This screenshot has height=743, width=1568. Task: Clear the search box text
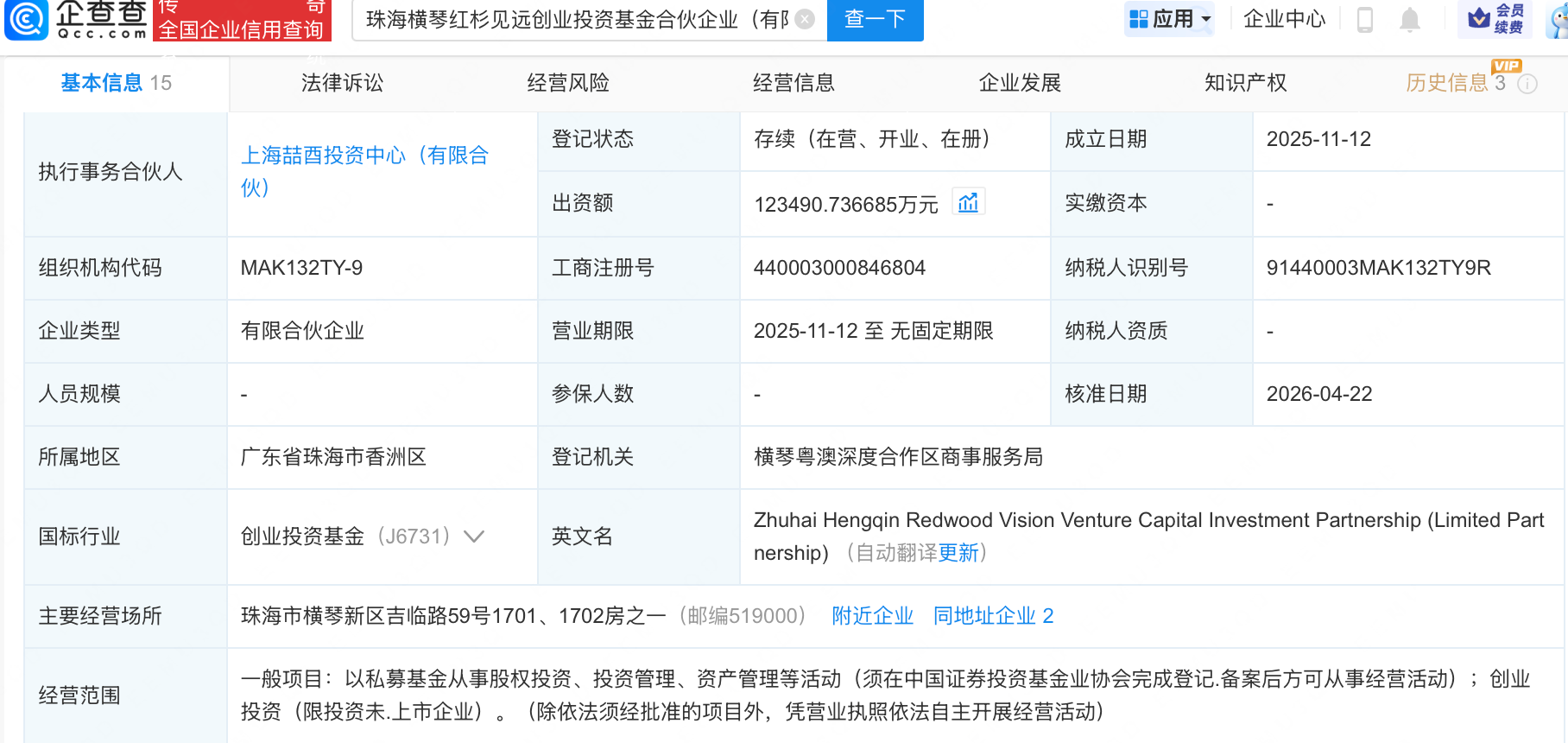pos(804,19)
